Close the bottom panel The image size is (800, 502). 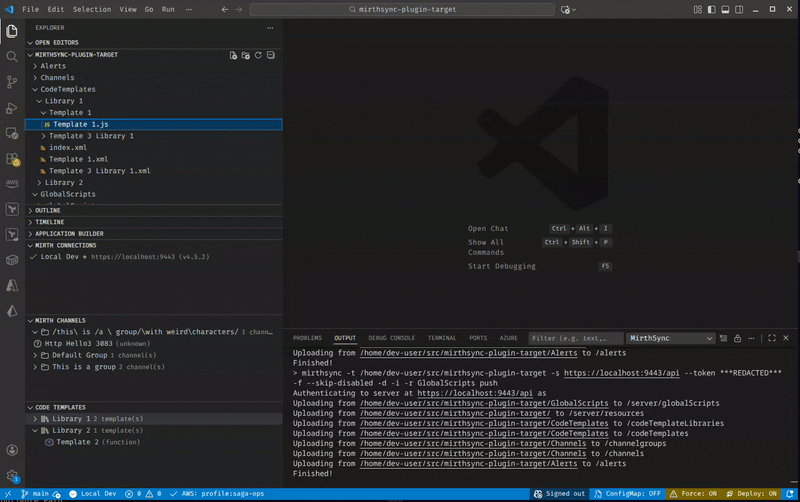(786, 338)
